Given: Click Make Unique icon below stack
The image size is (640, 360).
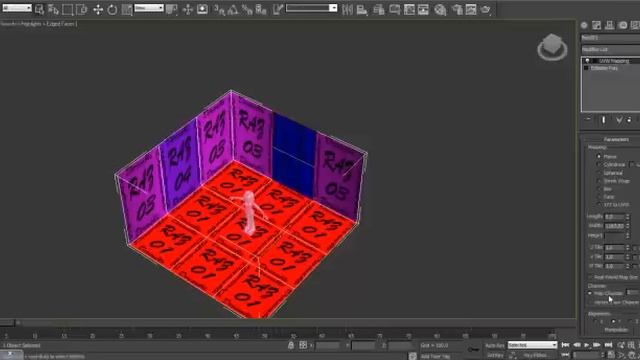Looking at the screenshot, I should [619, 120].
